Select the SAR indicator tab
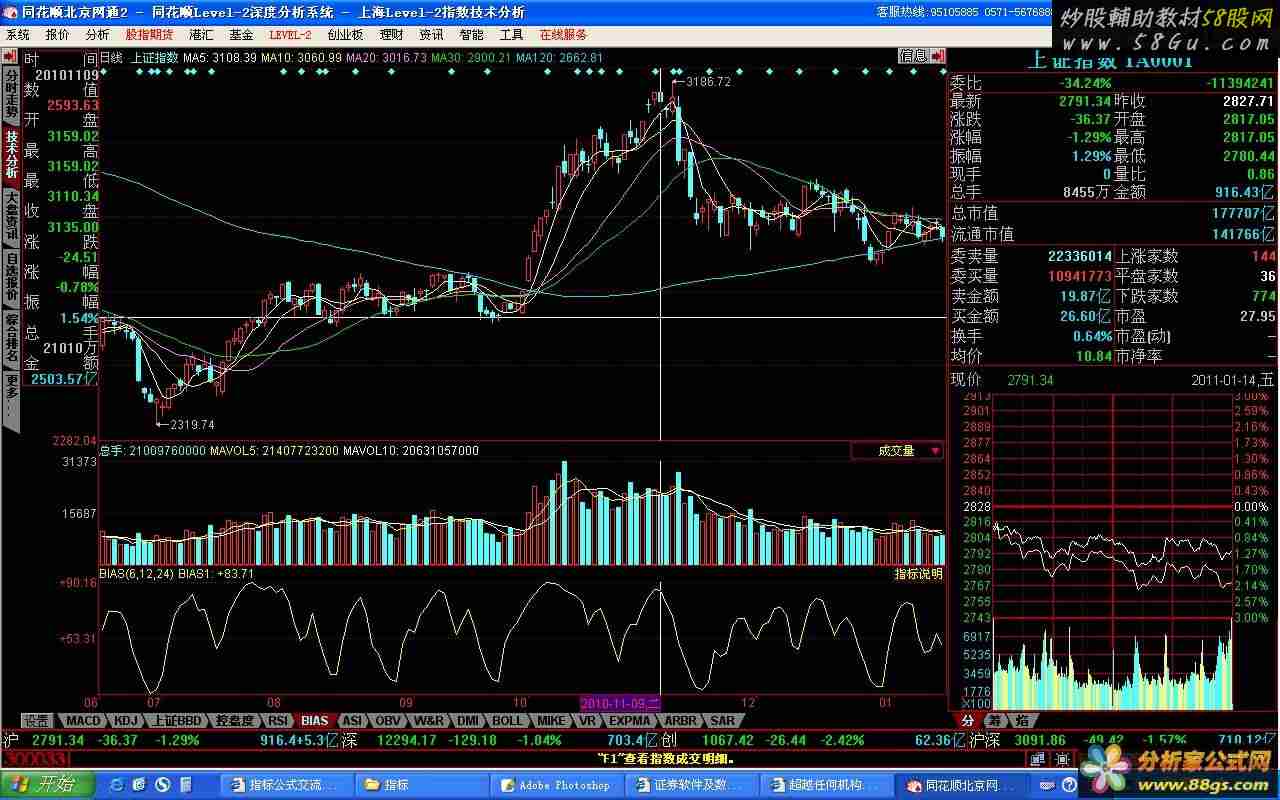Image resolution: width=1280 pixels, height=800 pixels. pyautogui.click(x=722, y=720)
